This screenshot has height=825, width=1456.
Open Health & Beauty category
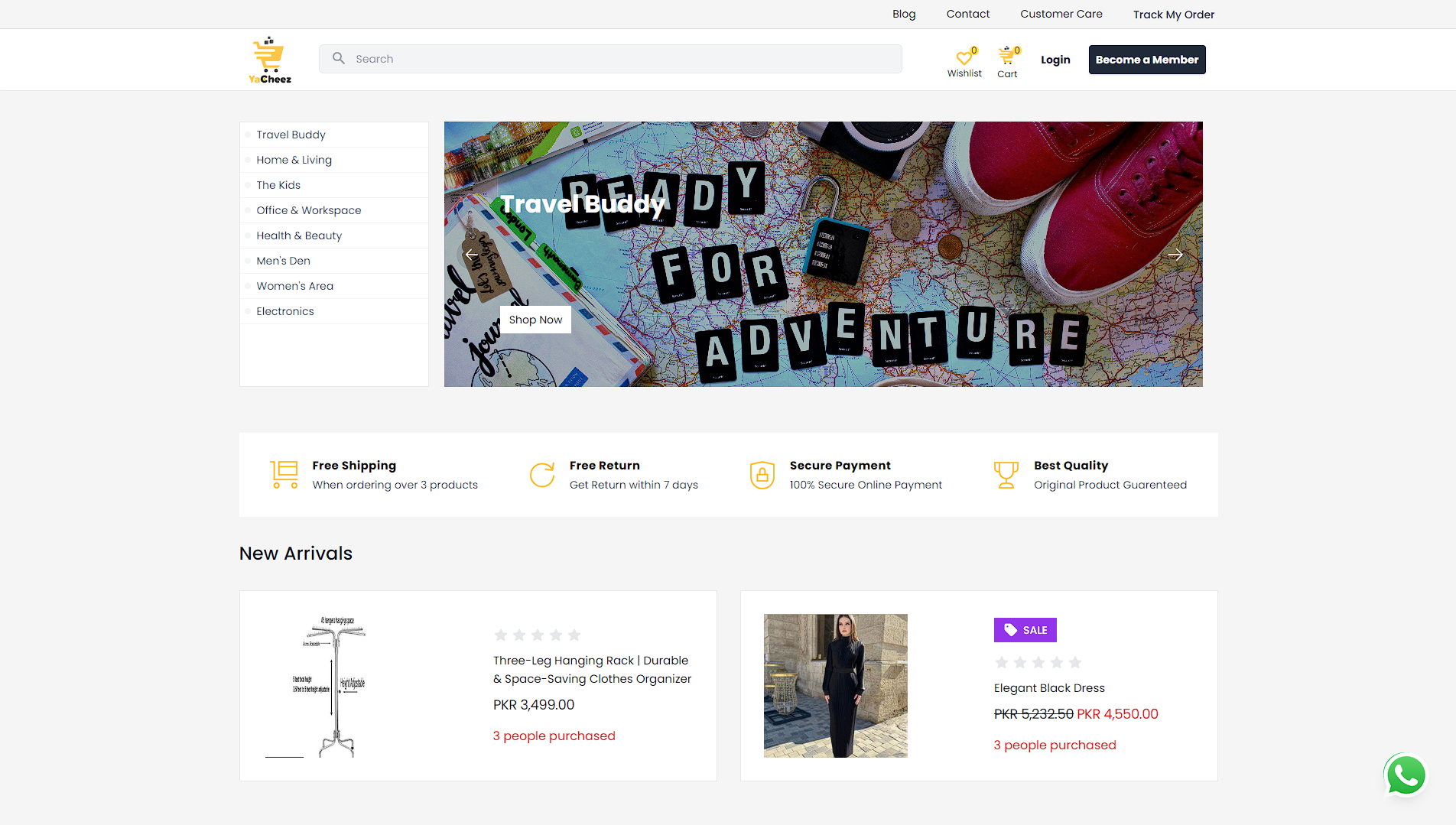299,235
